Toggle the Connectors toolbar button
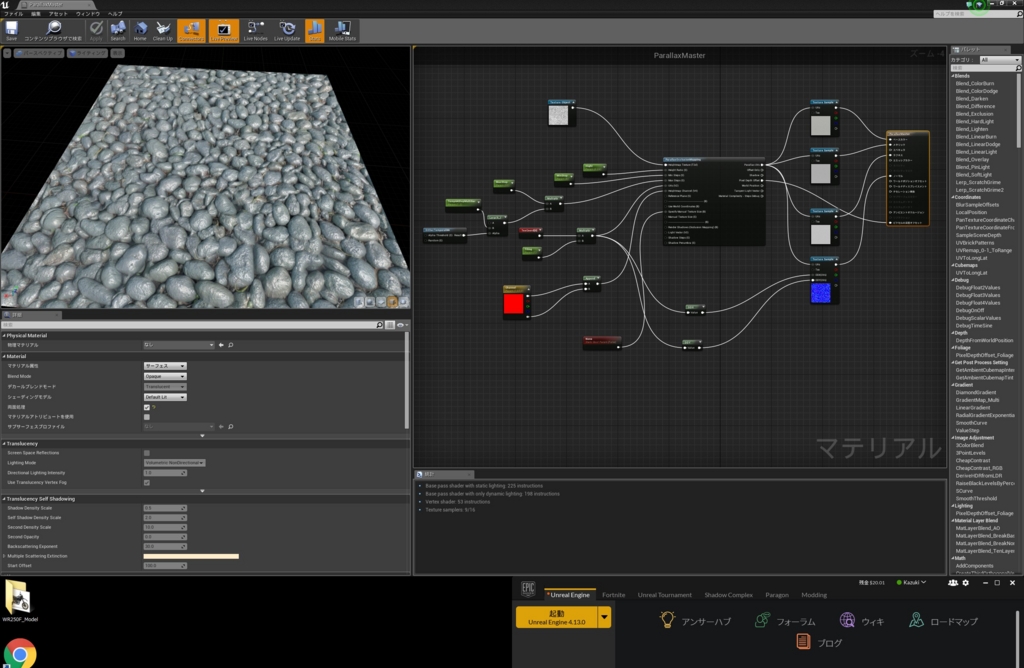This screenshot has height=668, width=1024. click(191, 30)
